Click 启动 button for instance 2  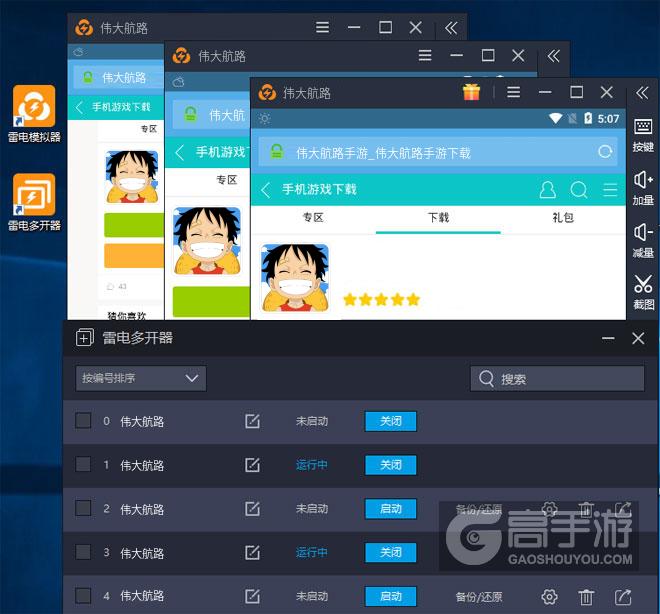point(391,509)
